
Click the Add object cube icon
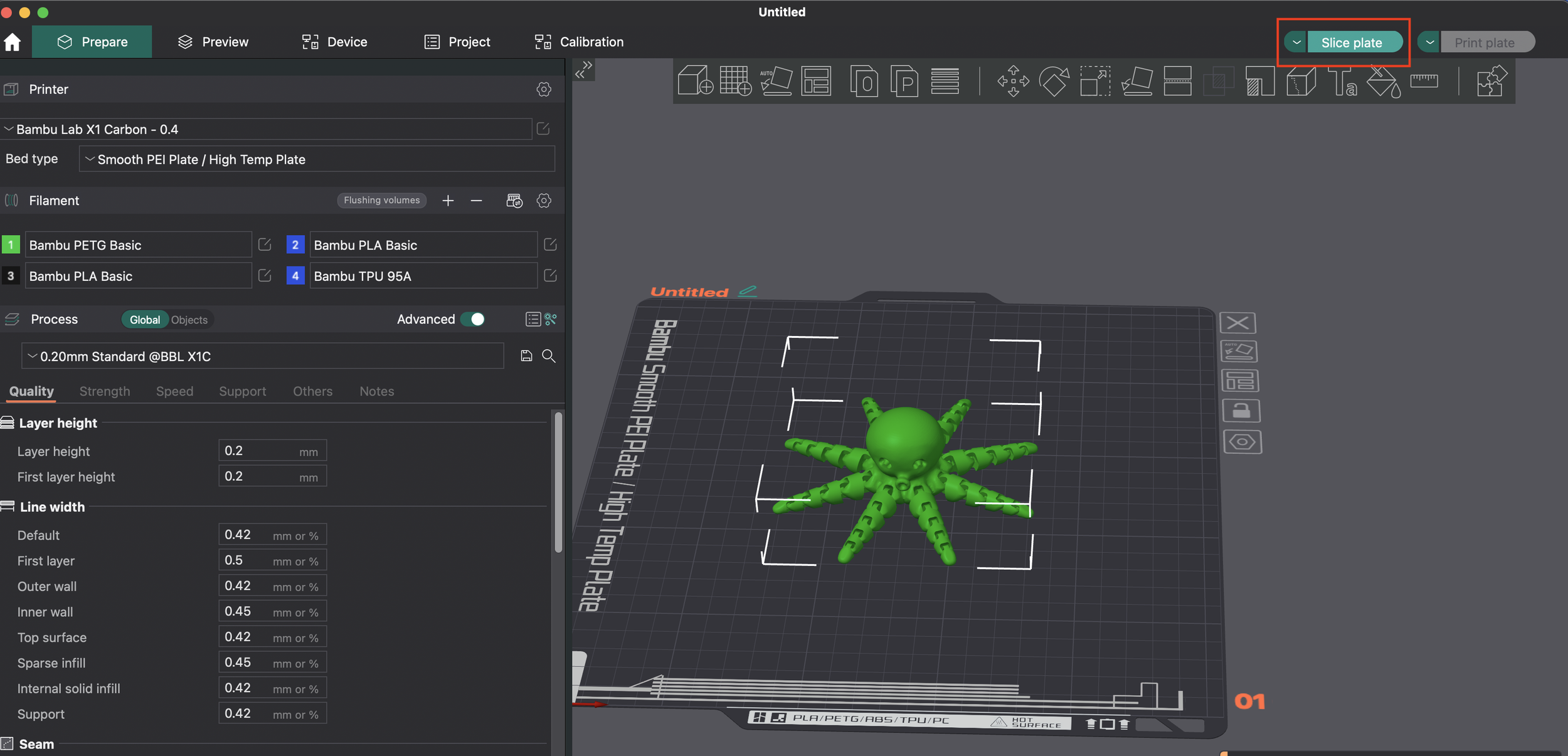click(x=696, y=81)
